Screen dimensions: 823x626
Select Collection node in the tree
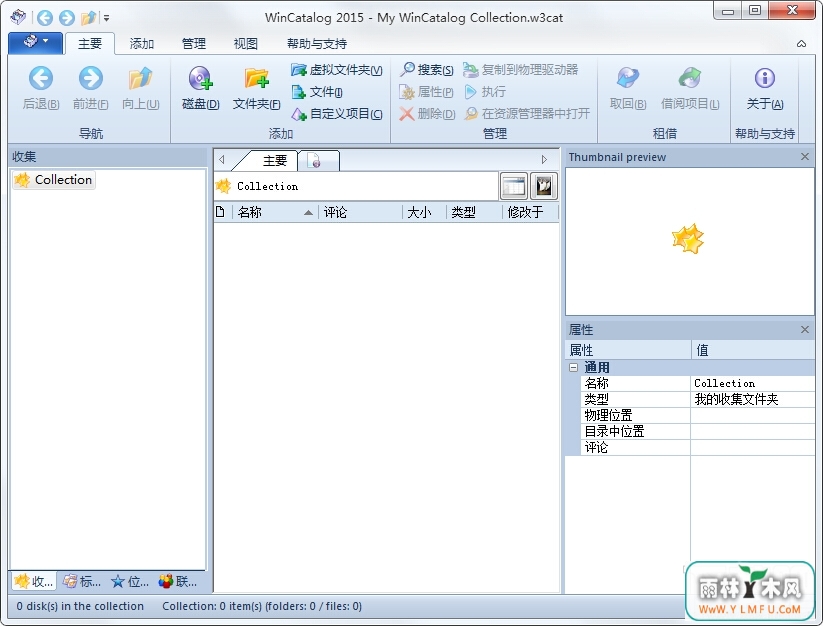[54, 180]
